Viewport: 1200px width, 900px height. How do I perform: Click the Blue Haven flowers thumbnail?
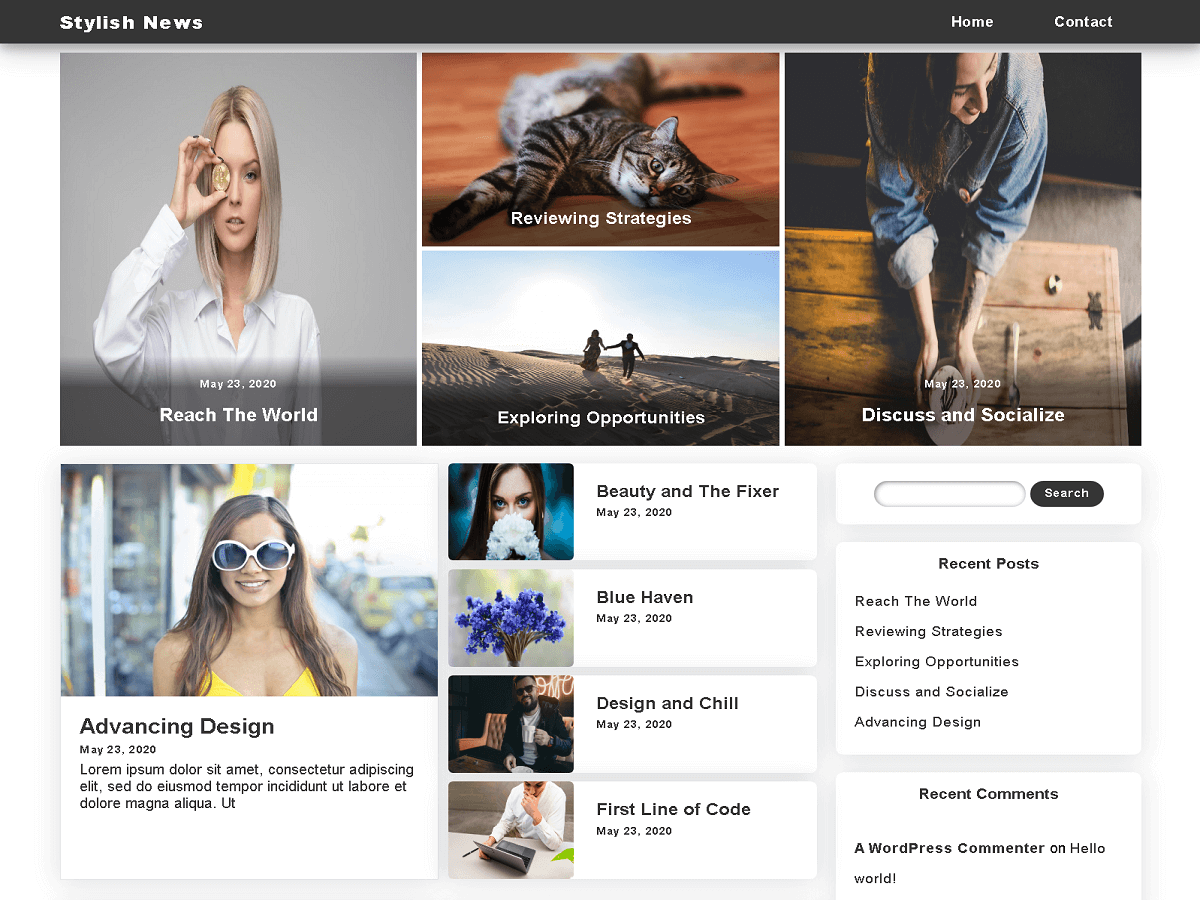[x=510, y=618]
